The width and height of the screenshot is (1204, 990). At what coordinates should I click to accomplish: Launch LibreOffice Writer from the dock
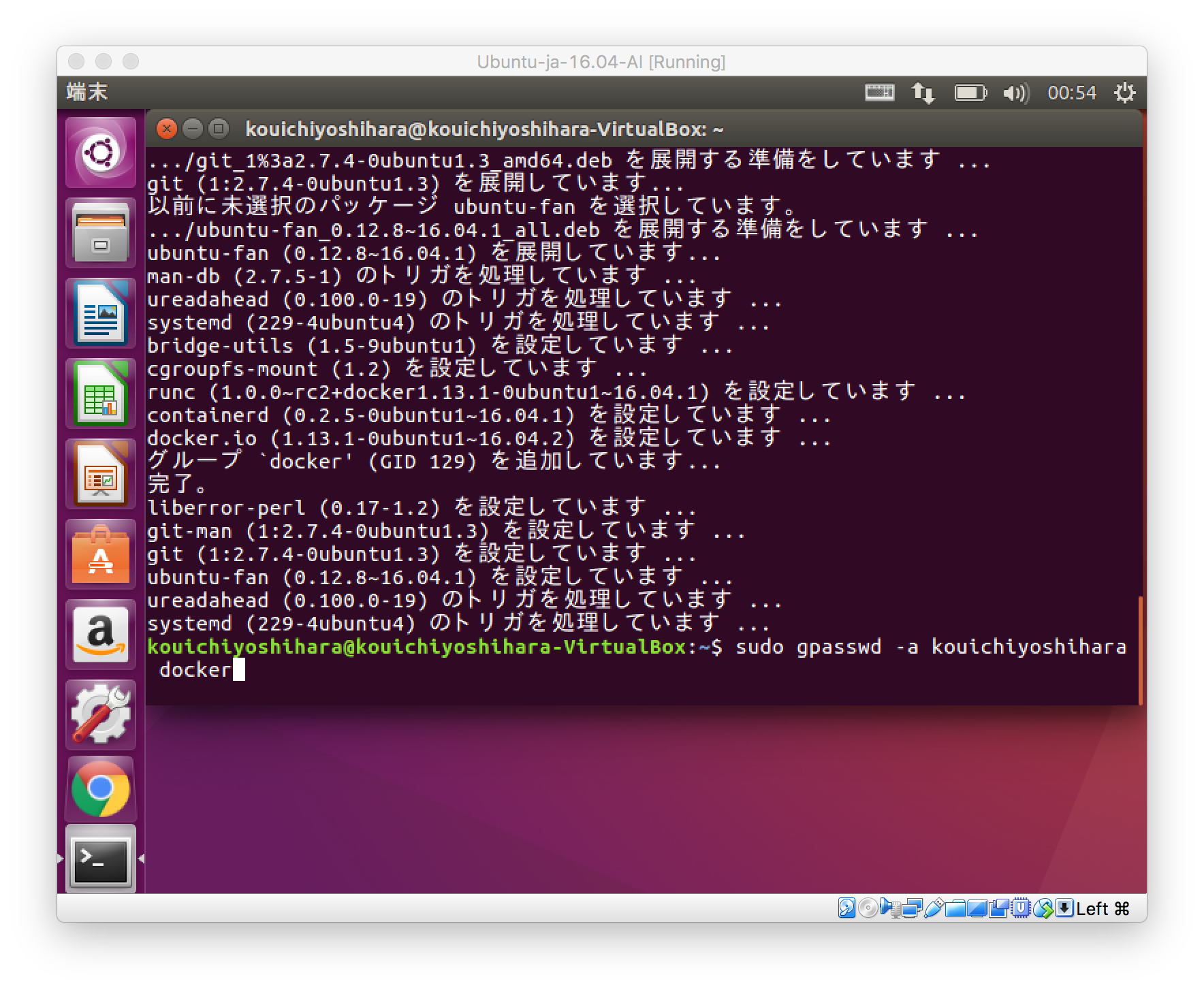click(101, 313)
